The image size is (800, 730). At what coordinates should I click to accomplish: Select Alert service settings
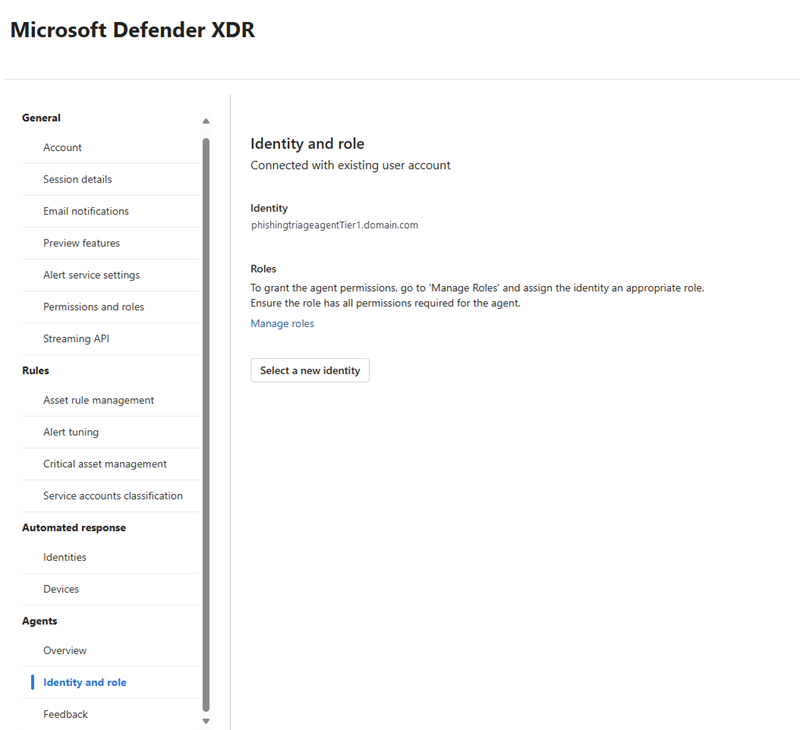91,275
